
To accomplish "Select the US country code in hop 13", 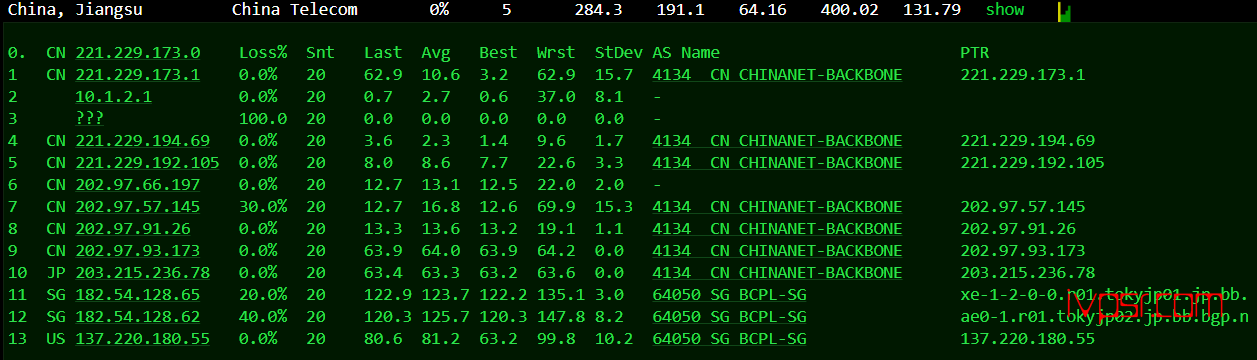I will click(55, 338).
